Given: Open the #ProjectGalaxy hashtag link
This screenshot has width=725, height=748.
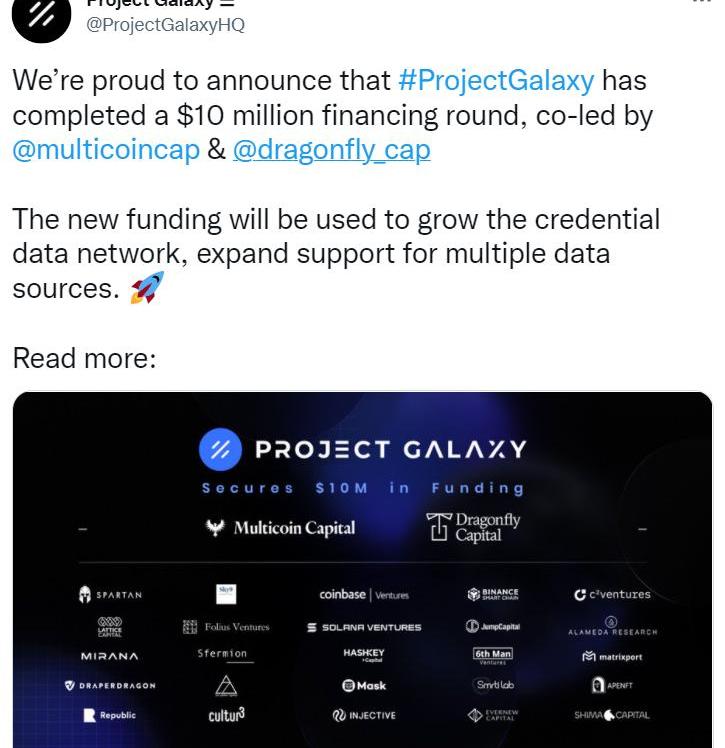Looking at the screenshot, I should pos(496,80).
